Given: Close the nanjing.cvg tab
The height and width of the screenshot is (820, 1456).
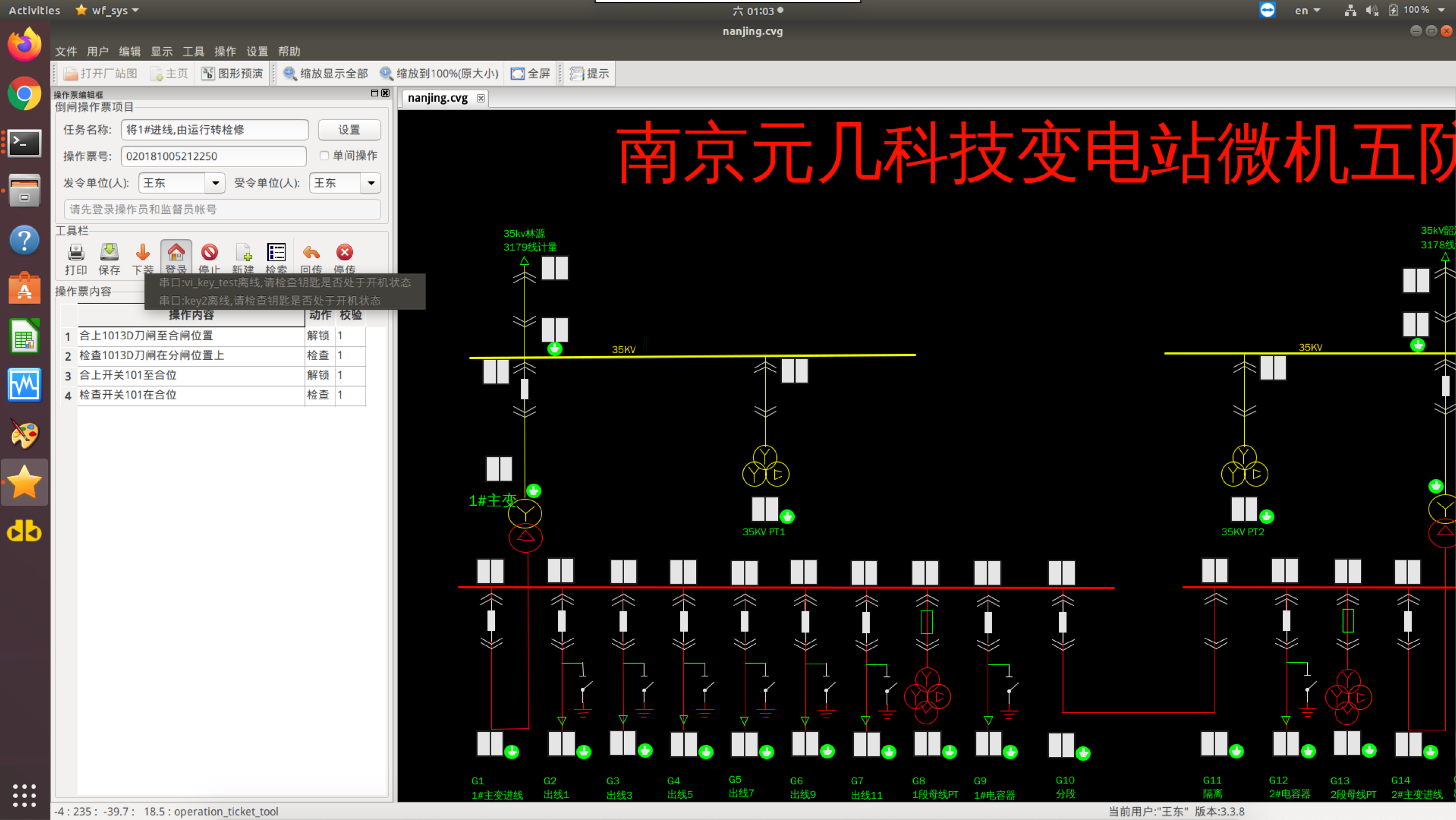Looking at the screenshot, I should pyautogui.click(x=481, y=98).
